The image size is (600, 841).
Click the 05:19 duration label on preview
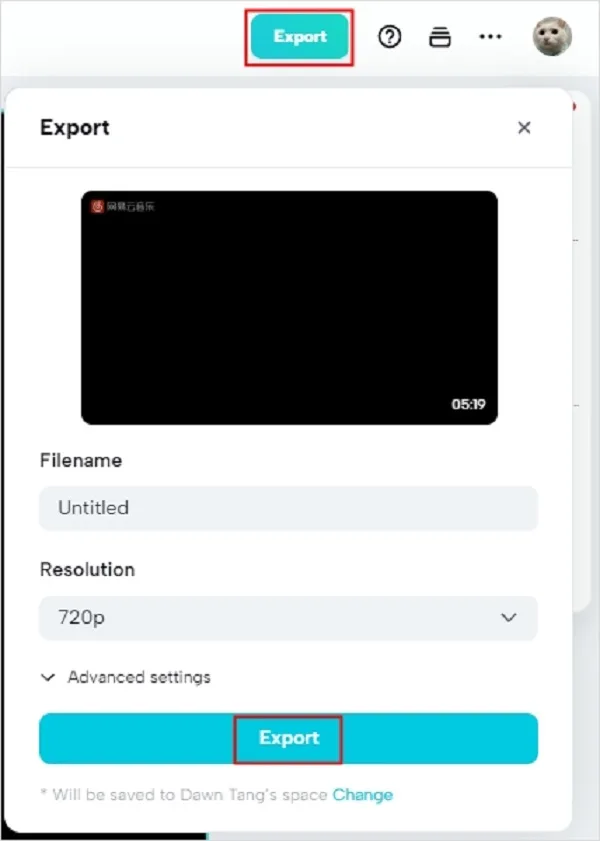pos(468,404)
